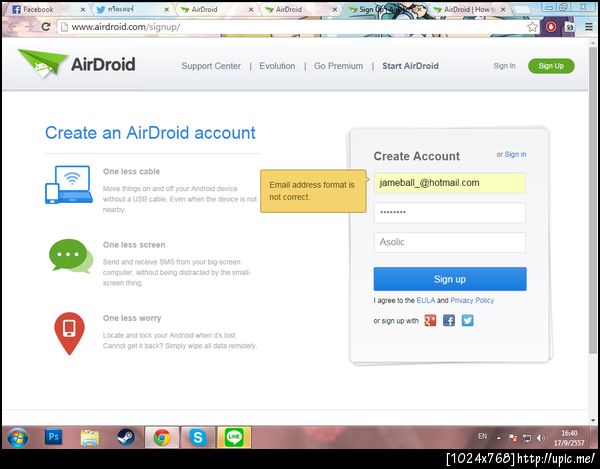The width and height of the screenshot is (600, 469).
Task: Click 'One less screen' heading text
Action: (134, 245)
